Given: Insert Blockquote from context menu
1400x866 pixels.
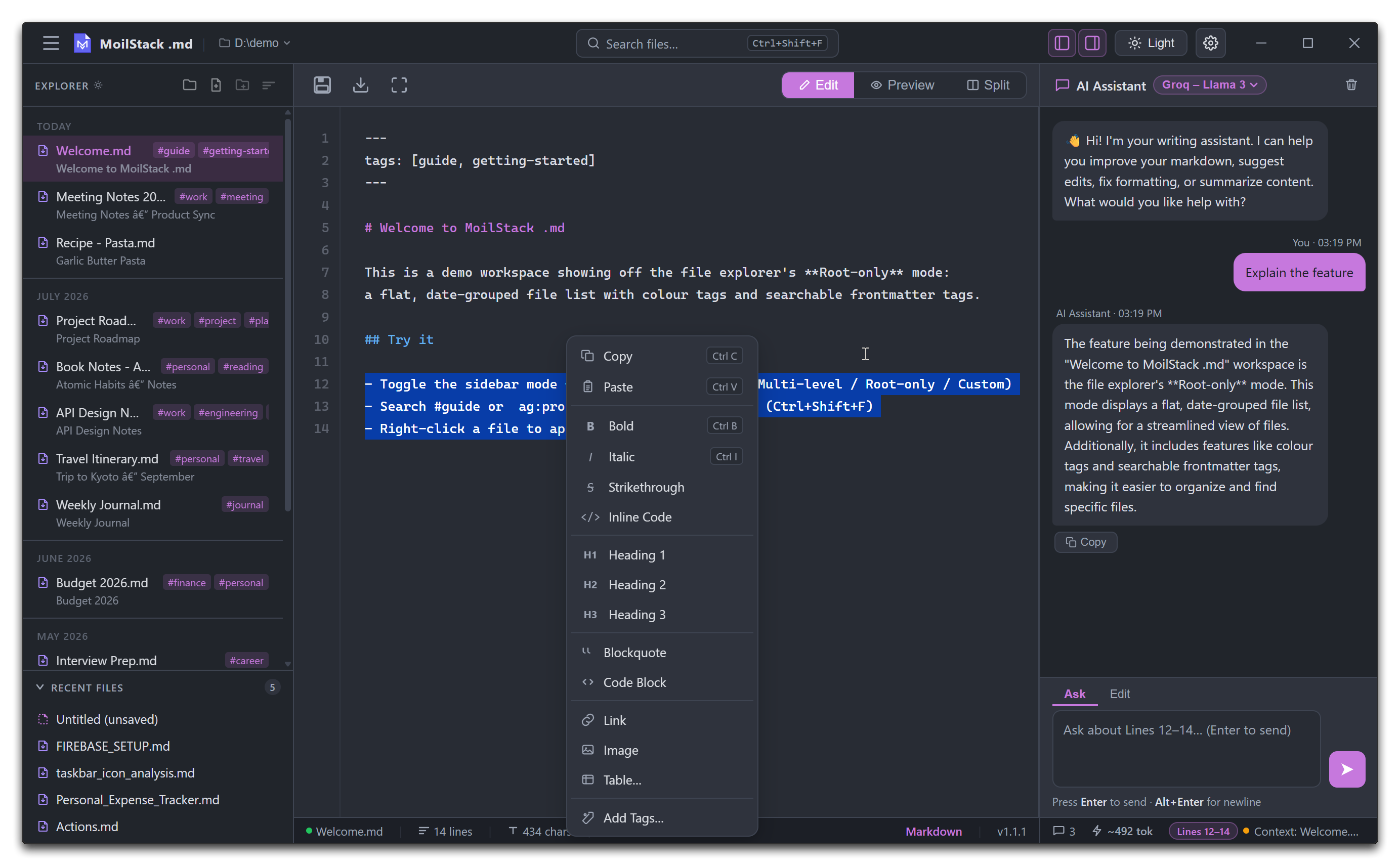Looking at the screenshot, I should (x=662, y=653).
